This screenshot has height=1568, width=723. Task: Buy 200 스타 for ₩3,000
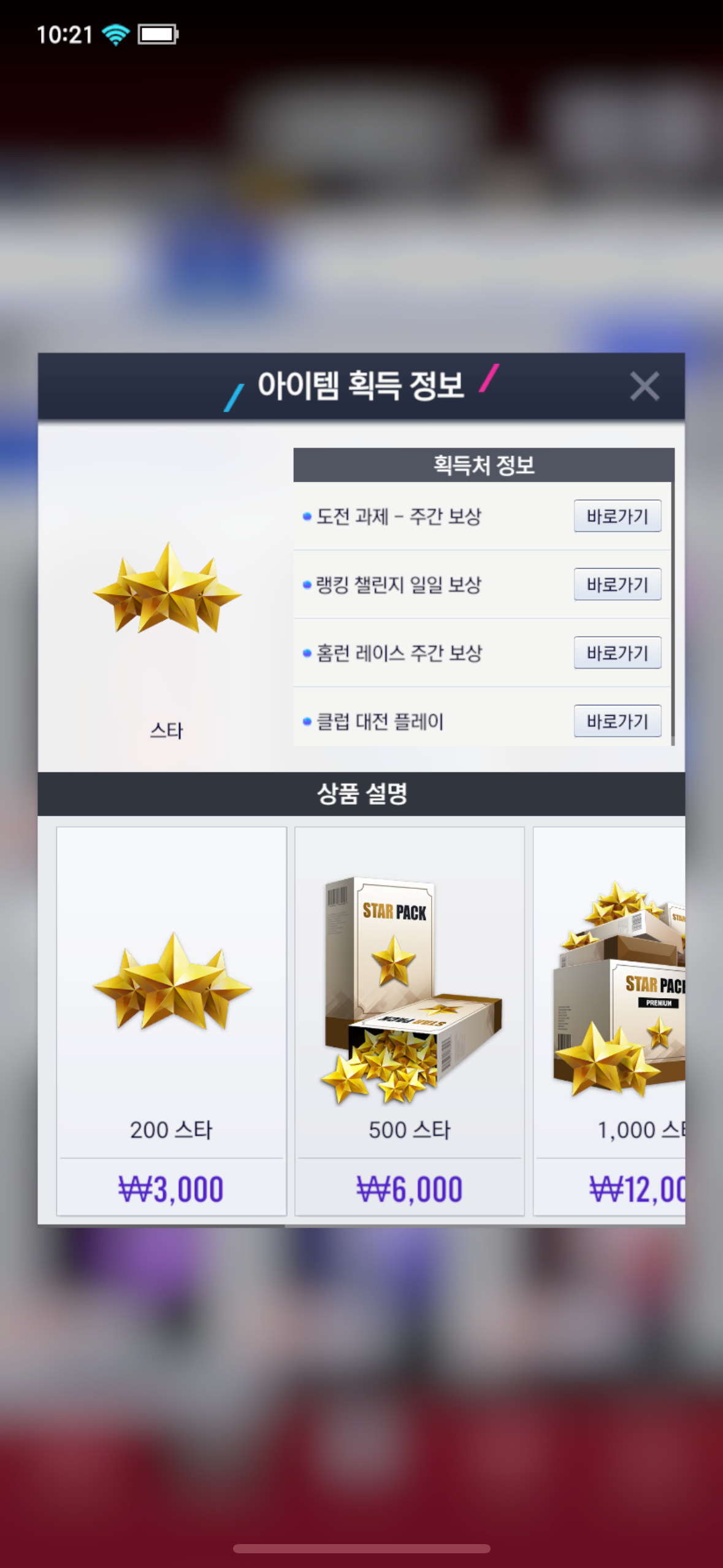point(171,1189)
